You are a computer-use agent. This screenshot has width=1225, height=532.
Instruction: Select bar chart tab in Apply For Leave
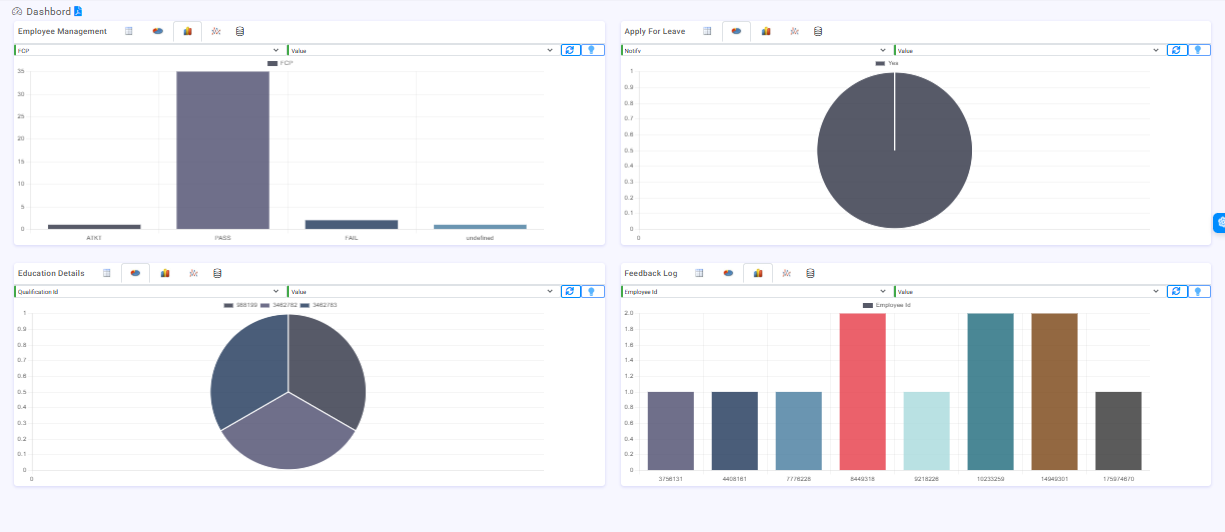coord(766,31)
